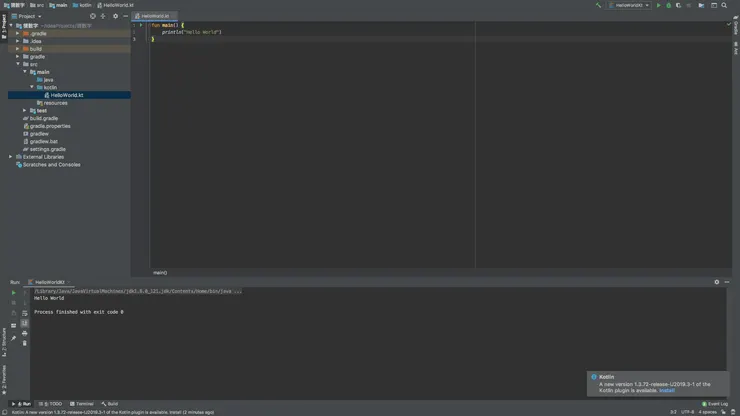Toggle soft-wrap in Run console

pyautogui.click(x=25, y=313)
